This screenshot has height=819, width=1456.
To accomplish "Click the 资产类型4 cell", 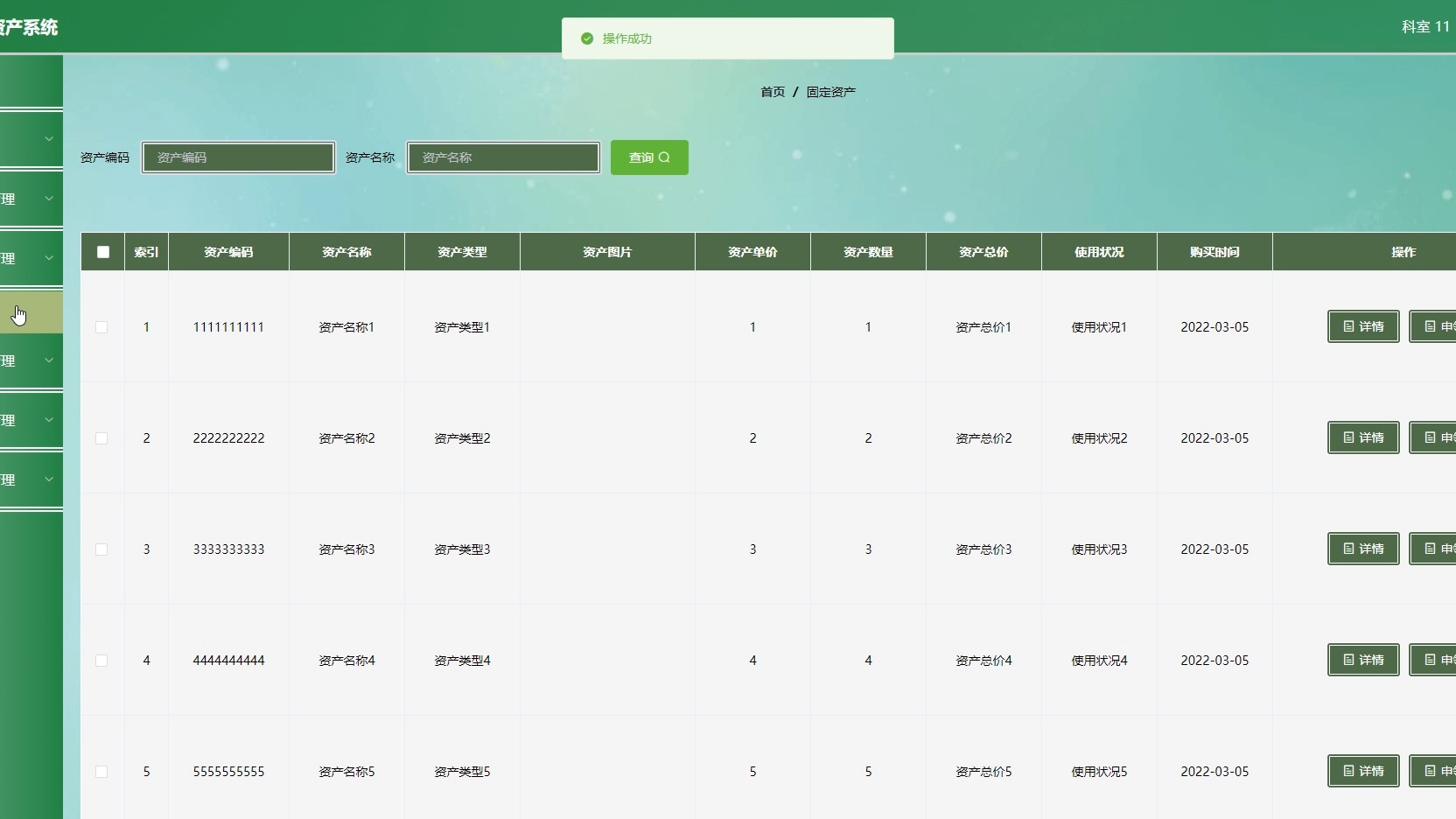I will pyautogui.click(x=462, y=661).
